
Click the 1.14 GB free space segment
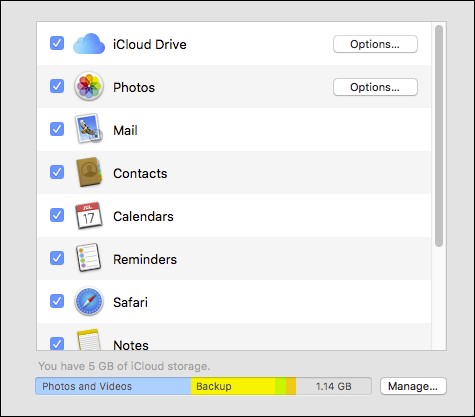click(x=334, y=386)
